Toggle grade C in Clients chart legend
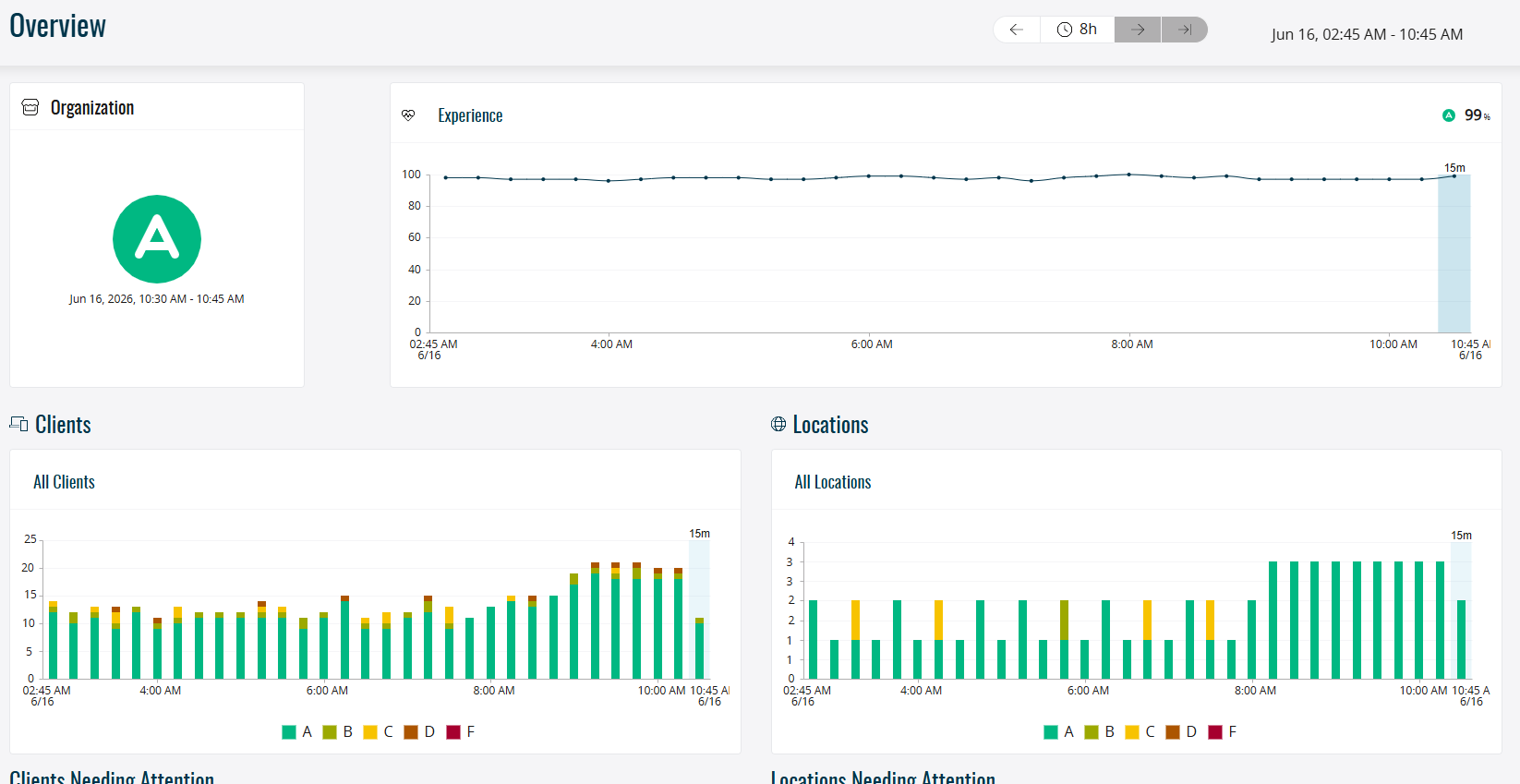The width and height of the screenshot is (1520, 784). (379, 731)
